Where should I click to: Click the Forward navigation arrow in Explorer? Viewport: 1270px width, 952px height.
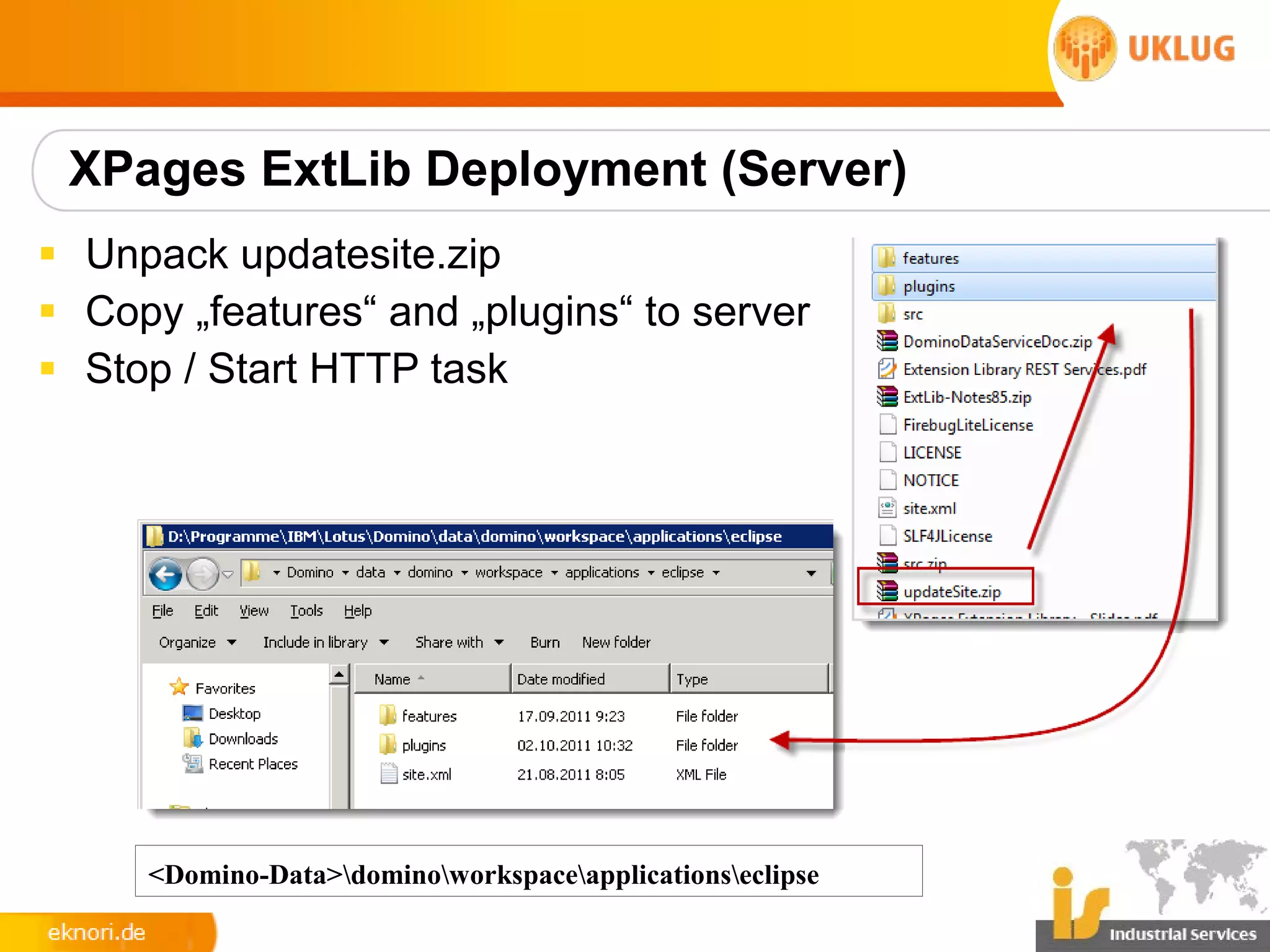point(203,574)
